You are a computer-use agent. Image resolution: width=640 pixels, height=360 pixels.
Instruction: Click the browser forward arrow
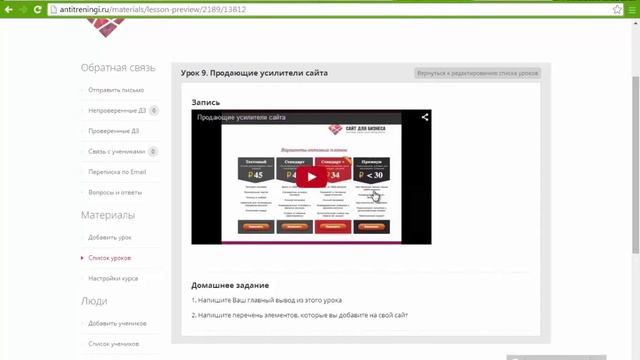click(x=23, y=9)
